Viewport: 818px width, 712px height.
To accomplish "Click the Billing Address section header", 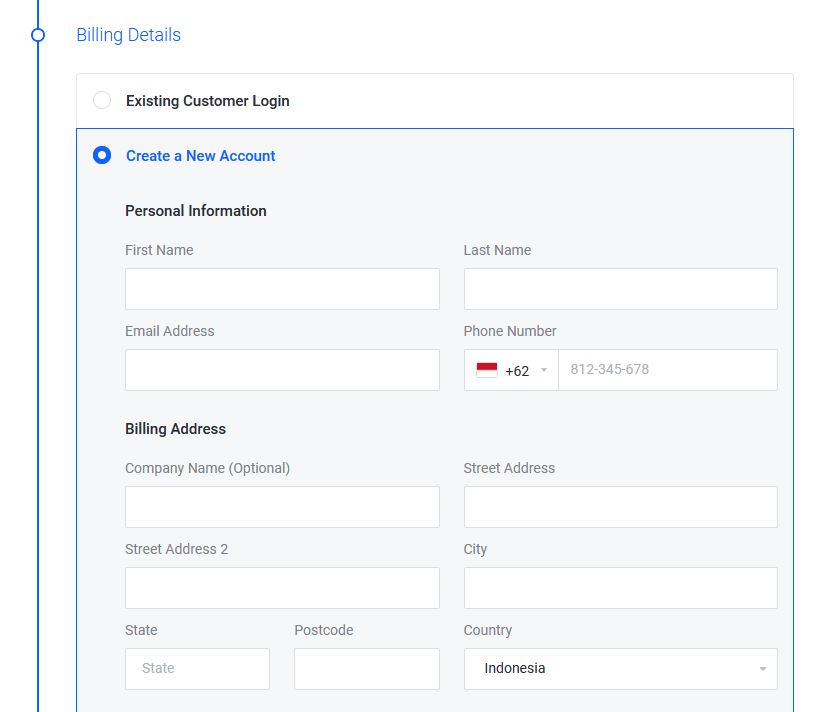I will (175, 428).
